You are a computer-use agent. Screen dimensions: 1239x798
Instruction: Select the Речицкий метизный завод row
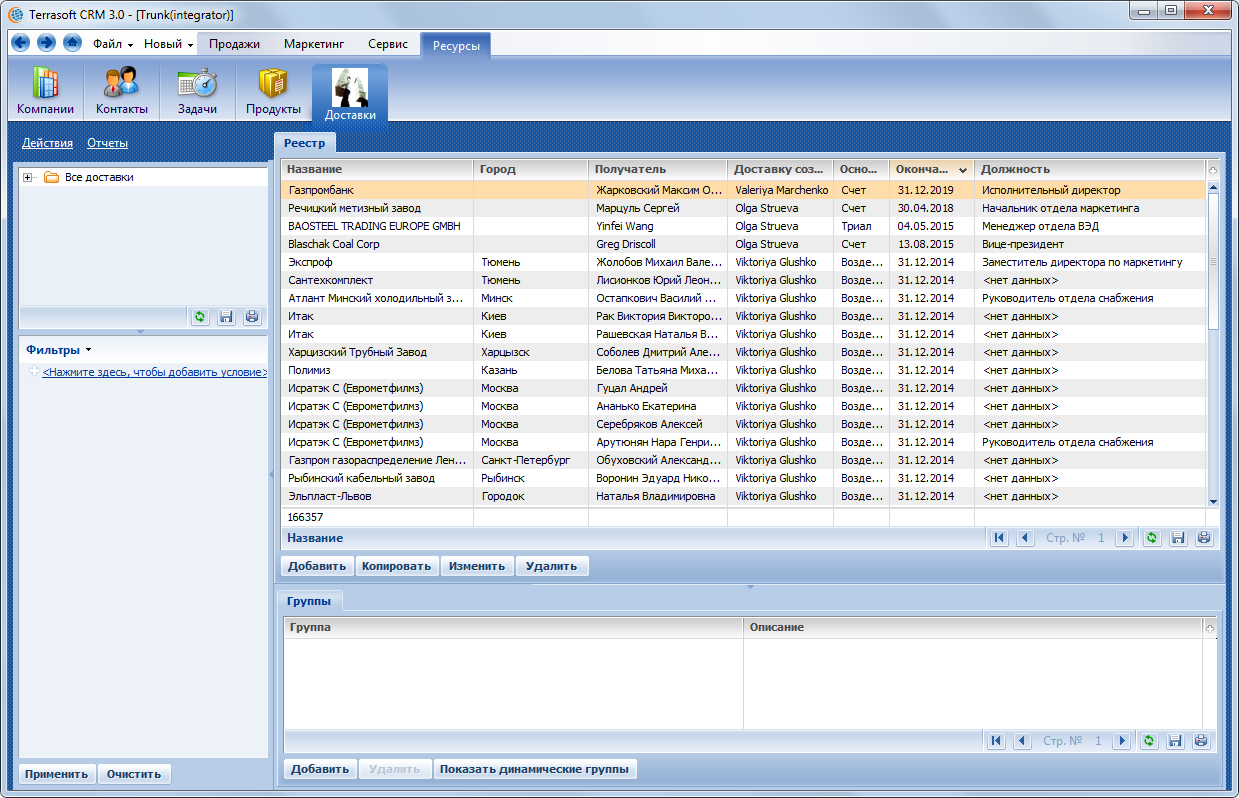pos(743,208)
